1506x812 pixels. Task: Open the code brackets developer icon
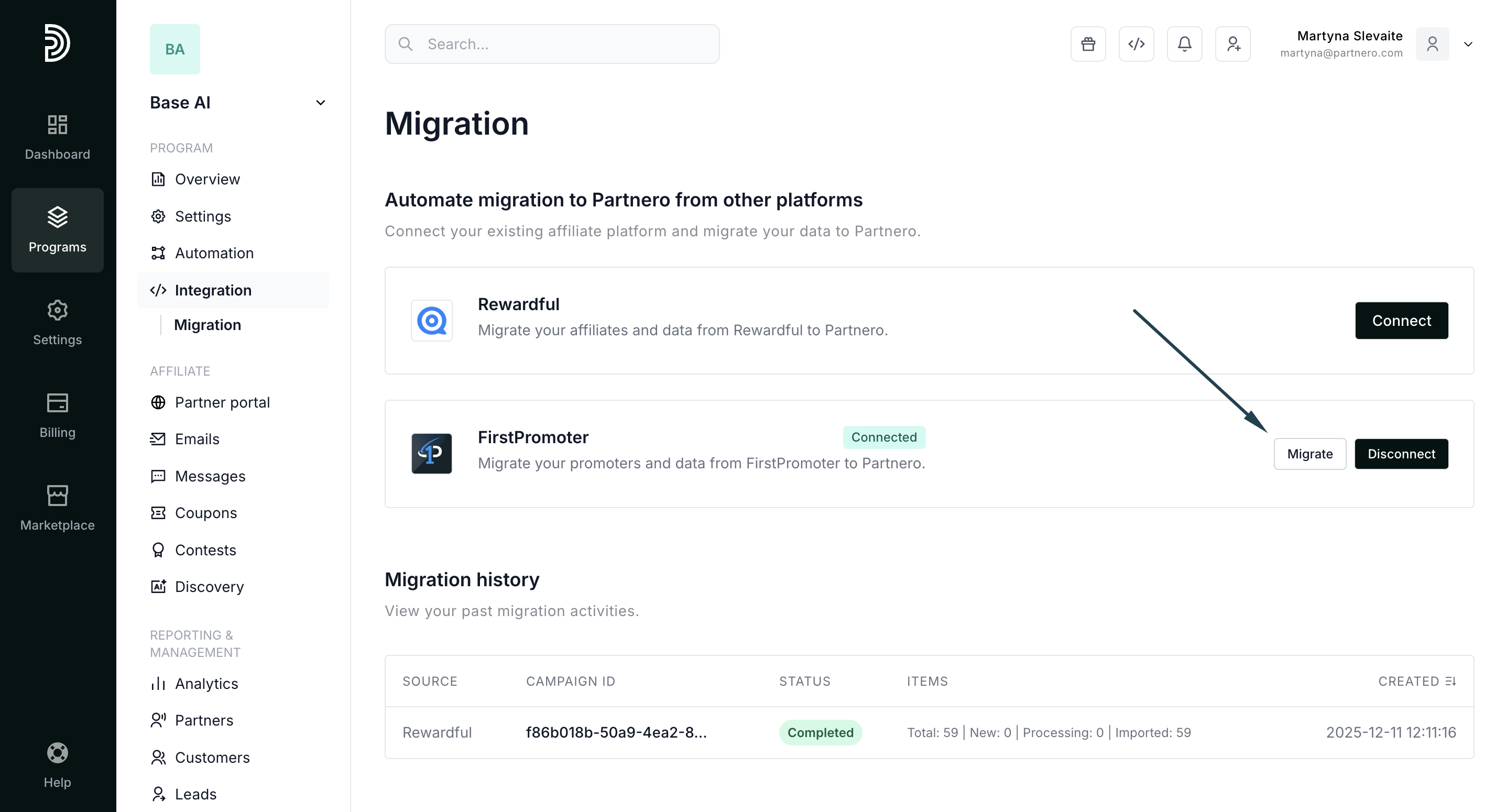point(1136,44)
